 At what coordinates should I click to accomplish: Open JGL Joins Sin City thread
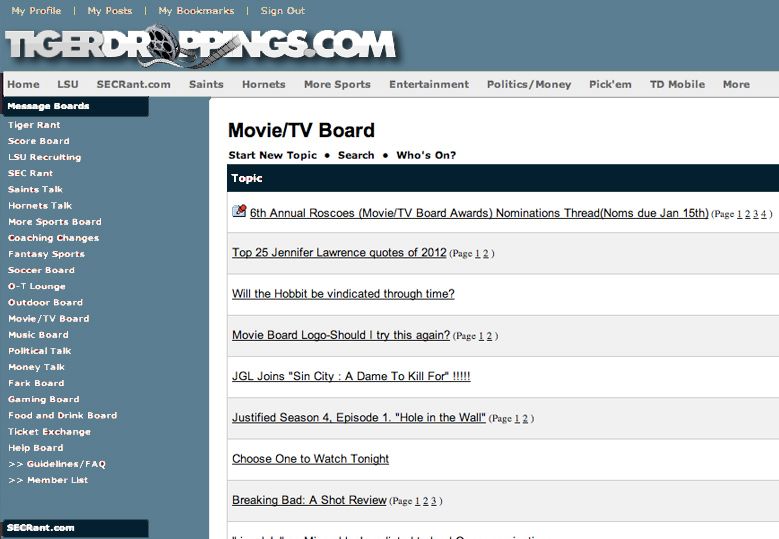(x=351, y=376)
